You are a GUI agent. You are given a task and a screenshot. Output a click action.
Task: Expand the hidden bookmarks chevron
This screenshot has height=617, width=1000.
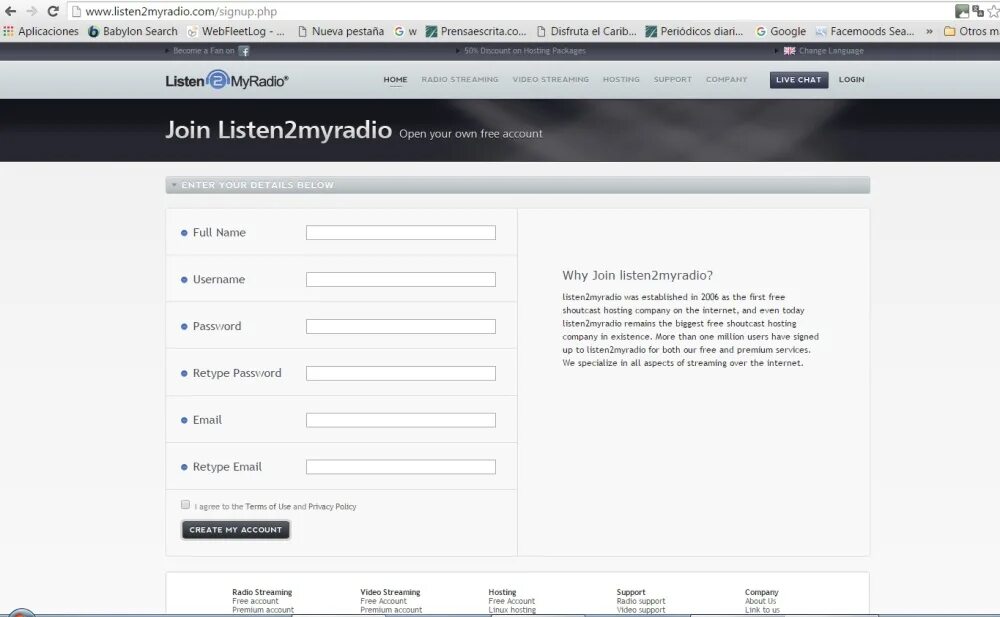click(929, 31)
